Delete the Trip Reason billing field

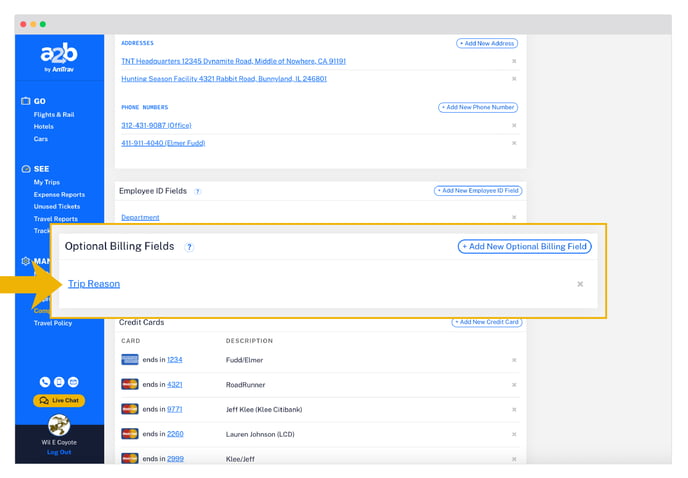580,284
